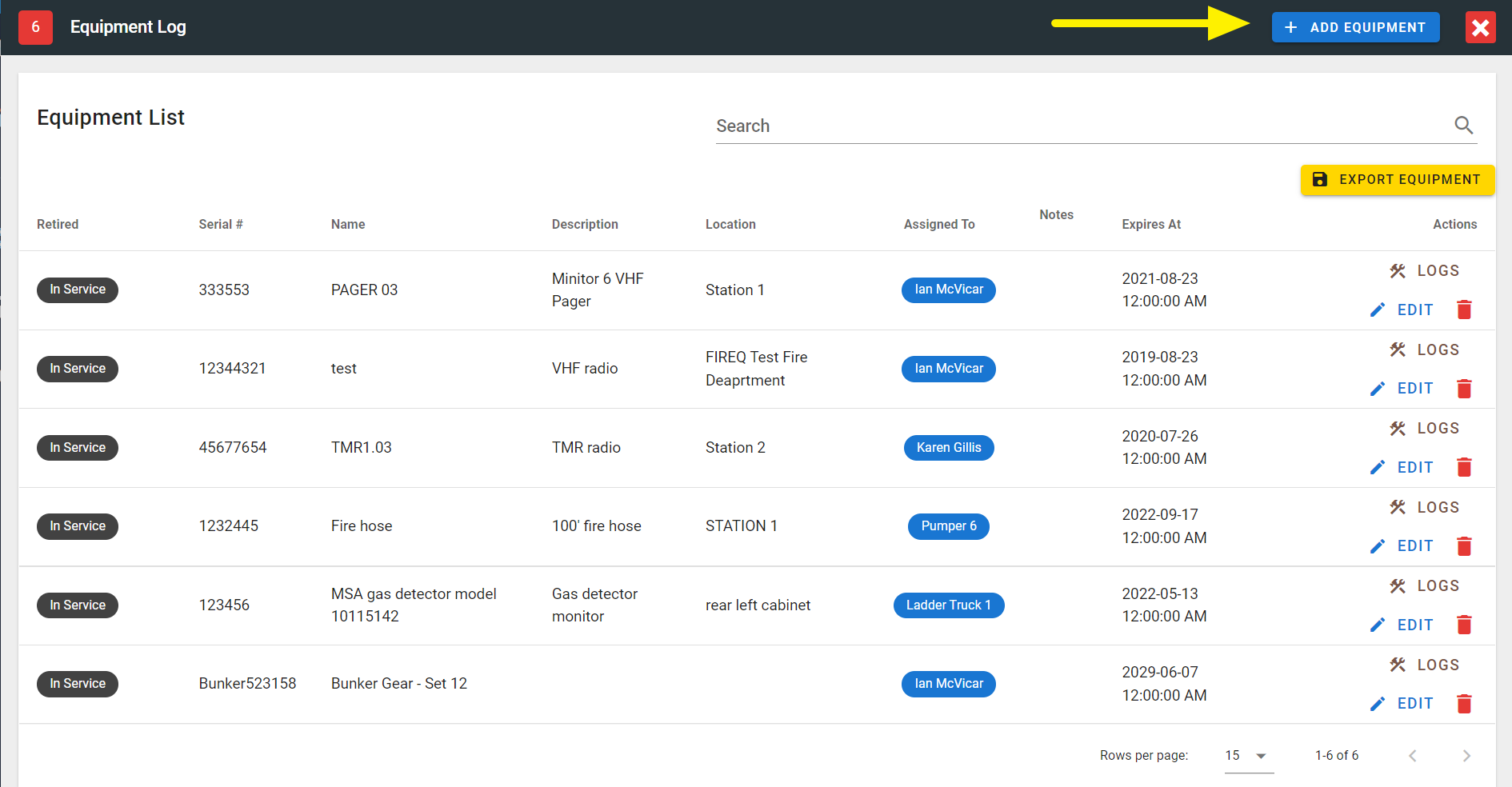Select the Ladder Truck 1 chip
Screen dimensions: 1512x787
coord(949,605)
